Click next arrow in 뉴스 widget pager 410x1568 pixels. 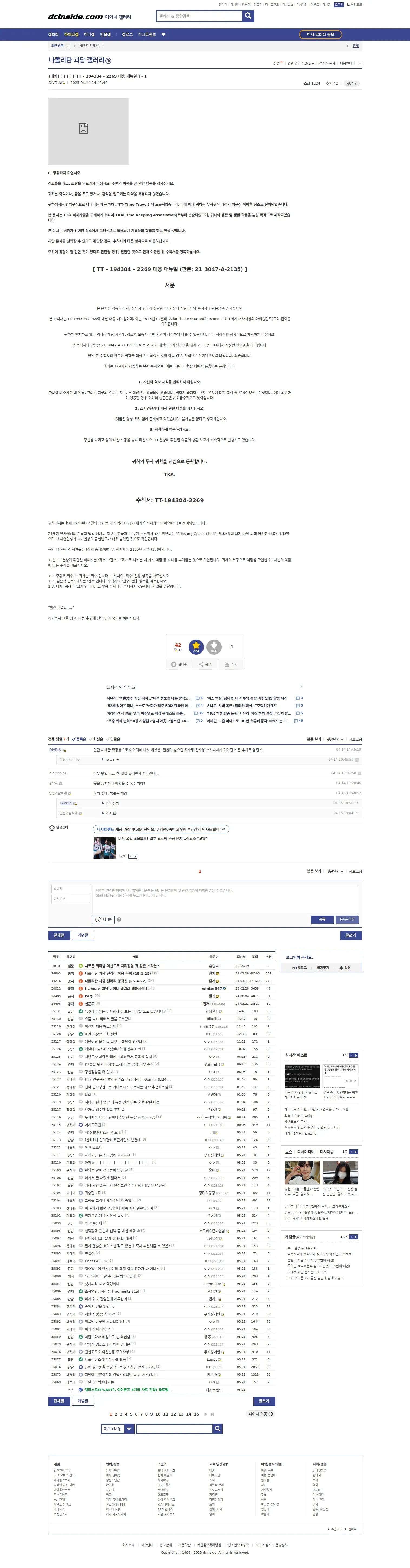(356, 1152)
